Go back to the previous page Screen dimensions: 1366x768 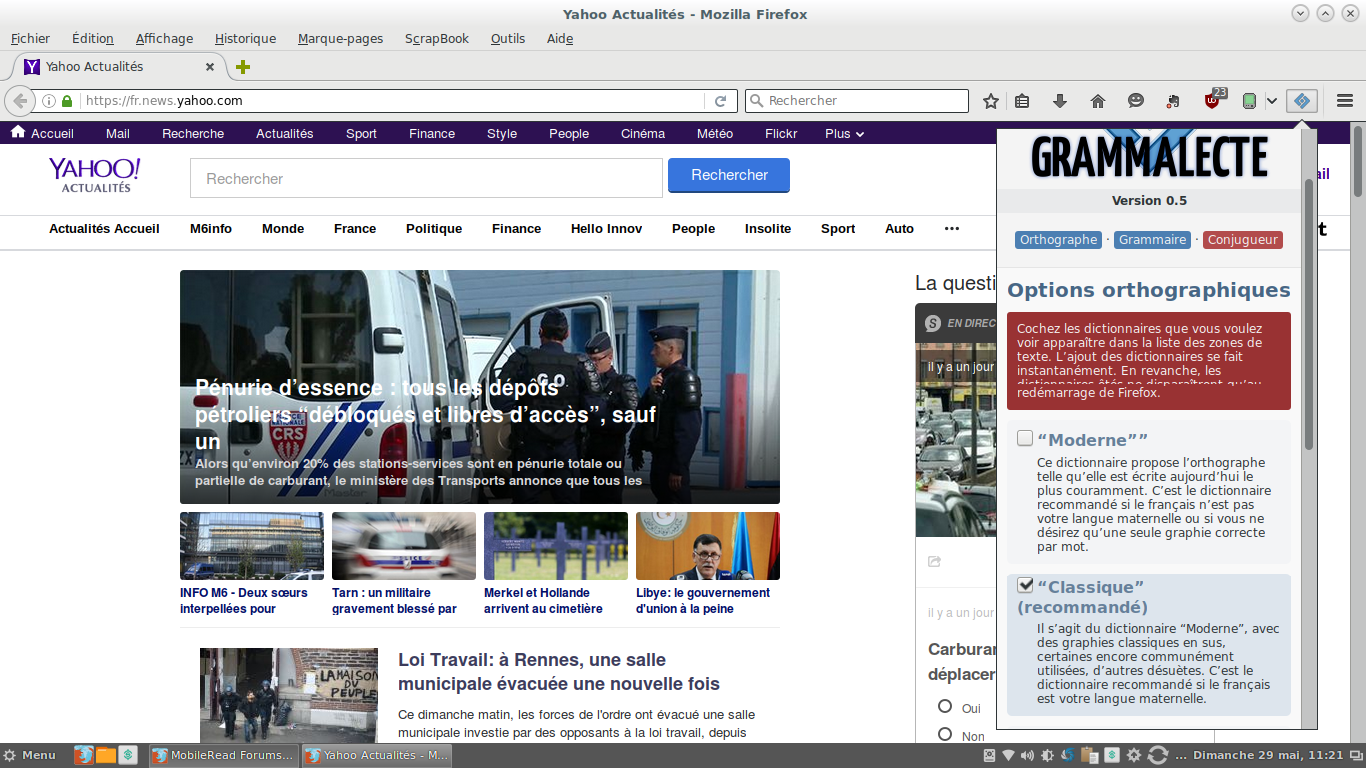(x=20, y=101)
